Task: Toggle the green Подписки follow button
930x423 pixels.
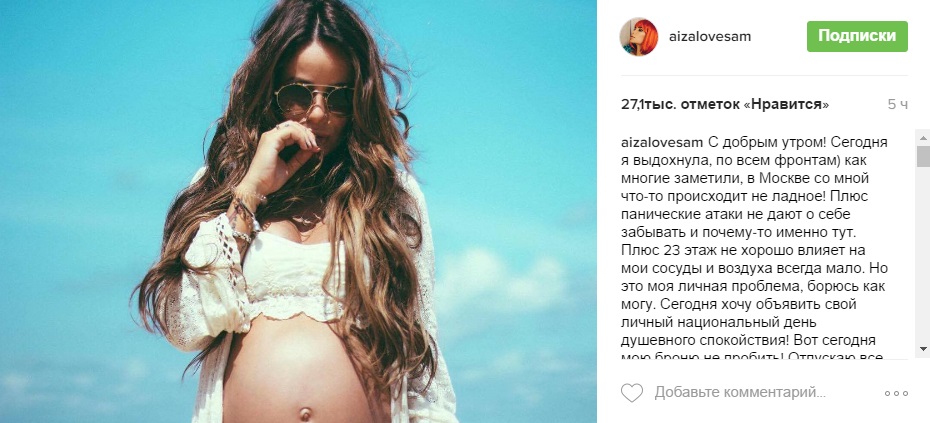Action: tap(857, 36)
